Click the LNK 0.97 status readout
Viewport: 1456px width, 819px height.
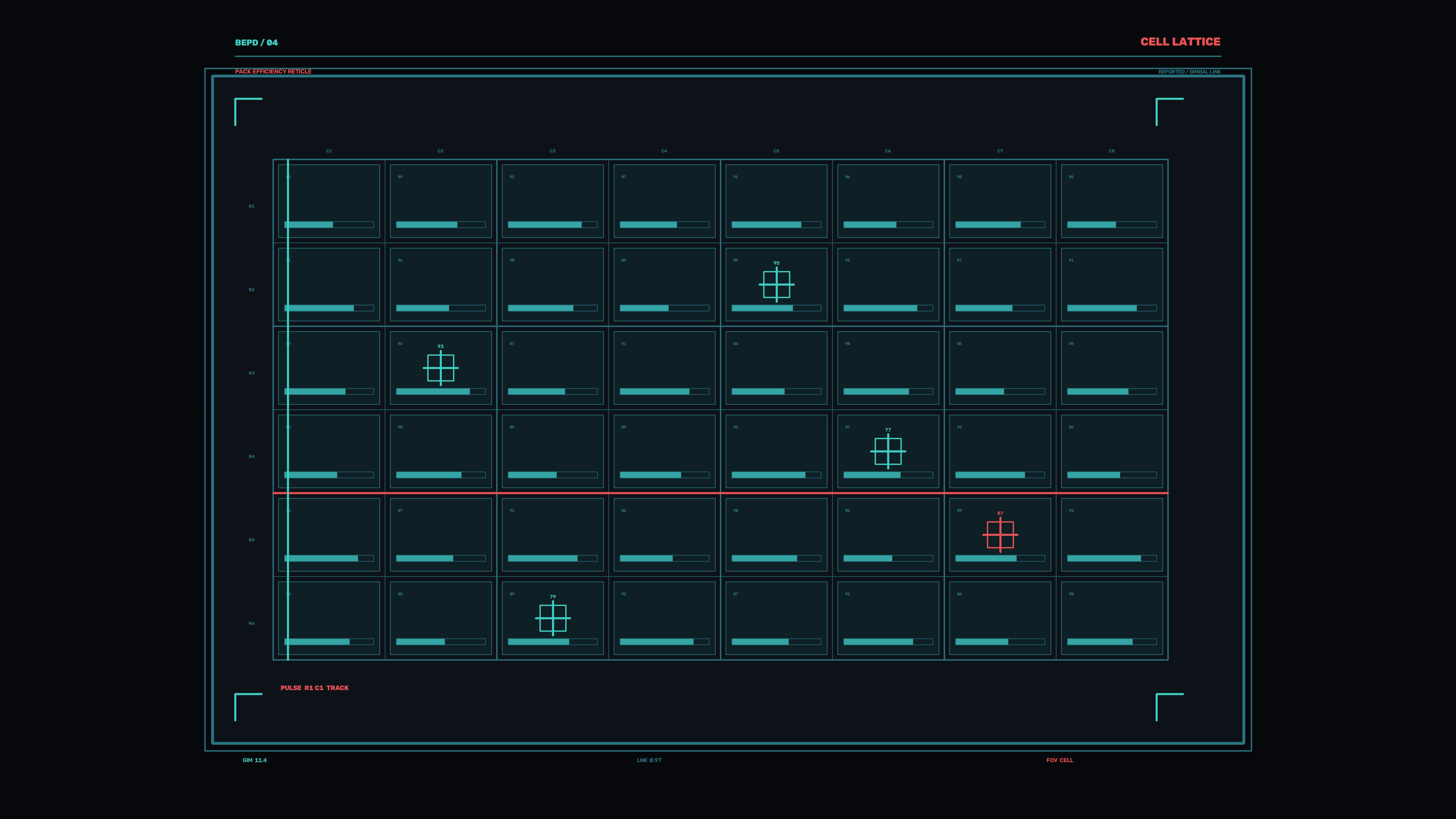pyautogui.click(x=649, y=760)
